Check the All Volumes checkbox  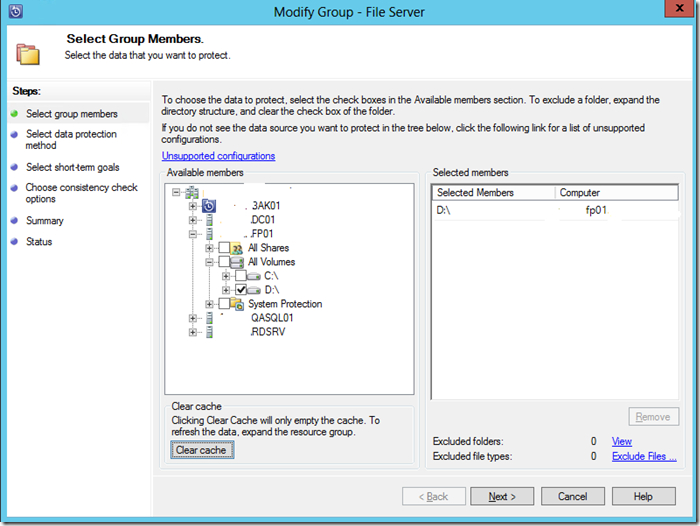[x=224, y=262]
